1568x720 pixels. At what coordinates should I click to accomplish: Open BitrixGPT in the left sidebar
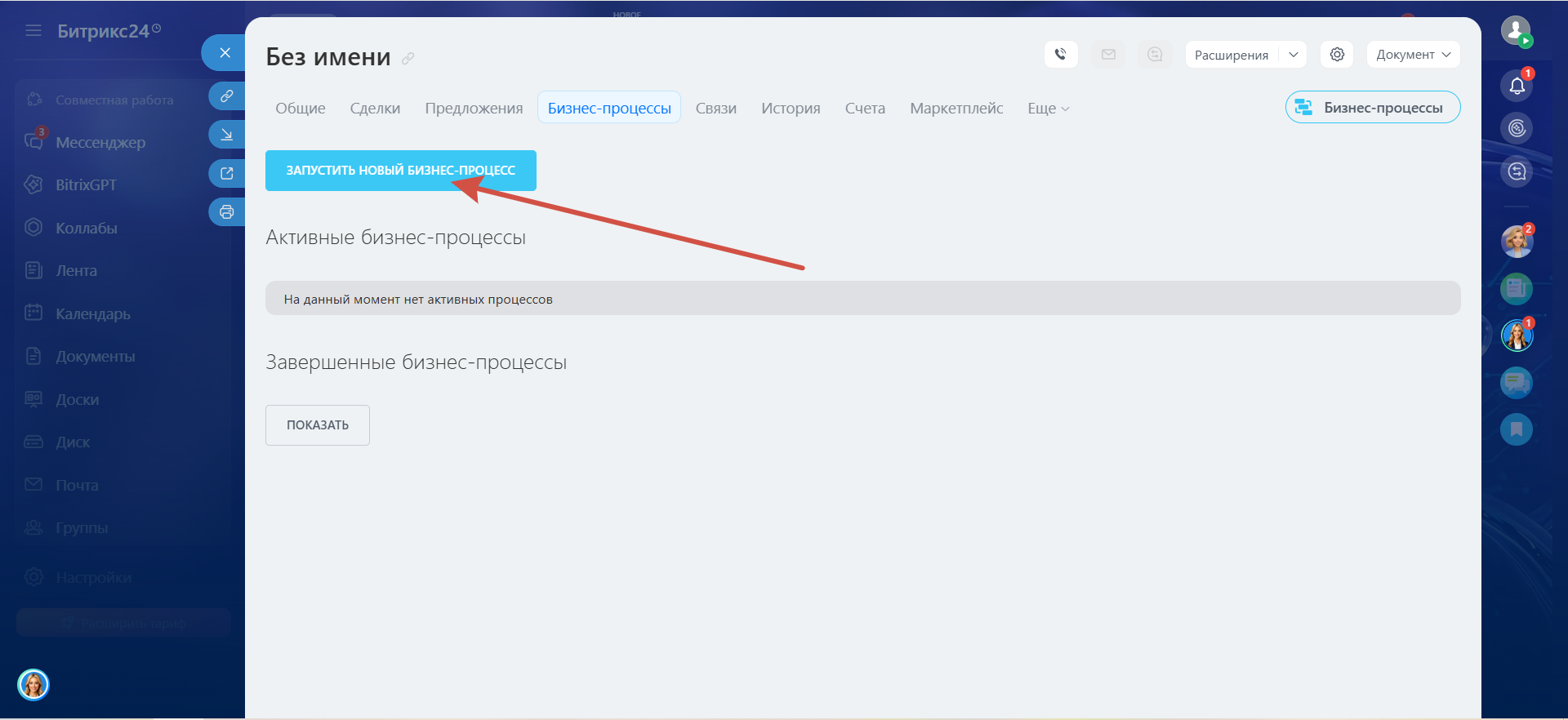click(86, 184)
